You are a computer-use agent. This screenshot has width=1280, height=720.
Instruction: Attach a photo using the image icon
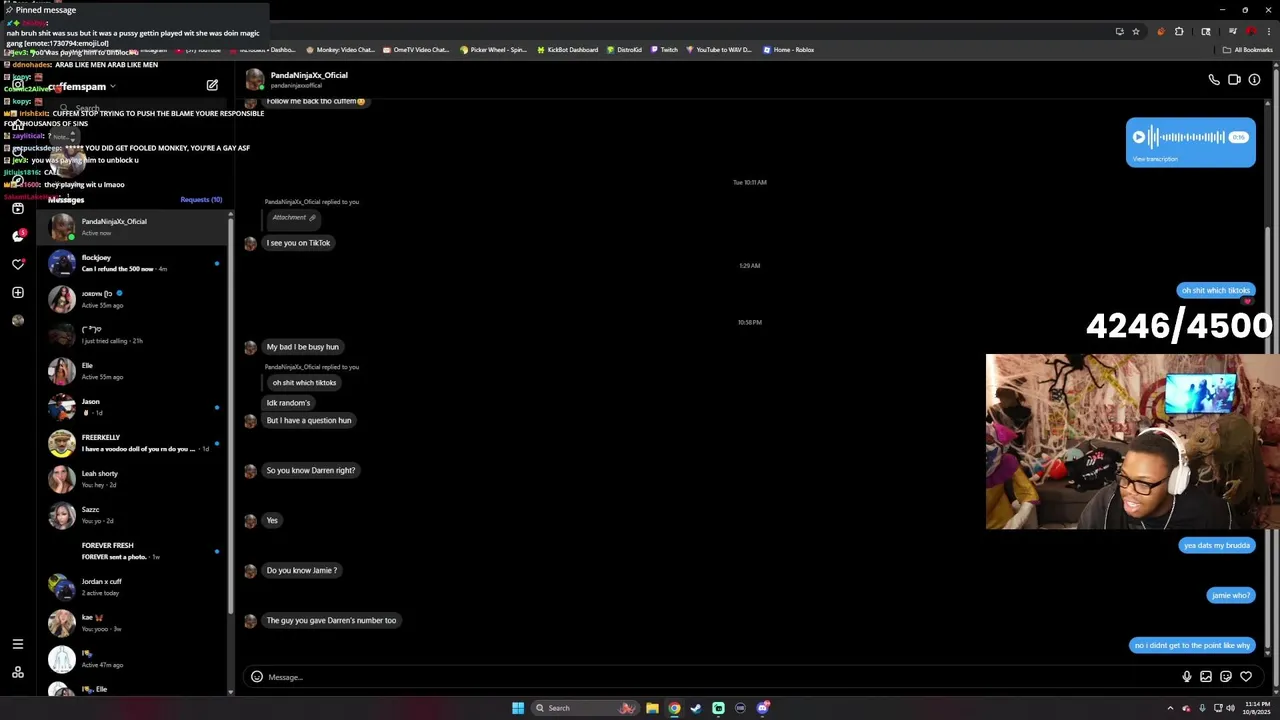(x=1206, y=677)
